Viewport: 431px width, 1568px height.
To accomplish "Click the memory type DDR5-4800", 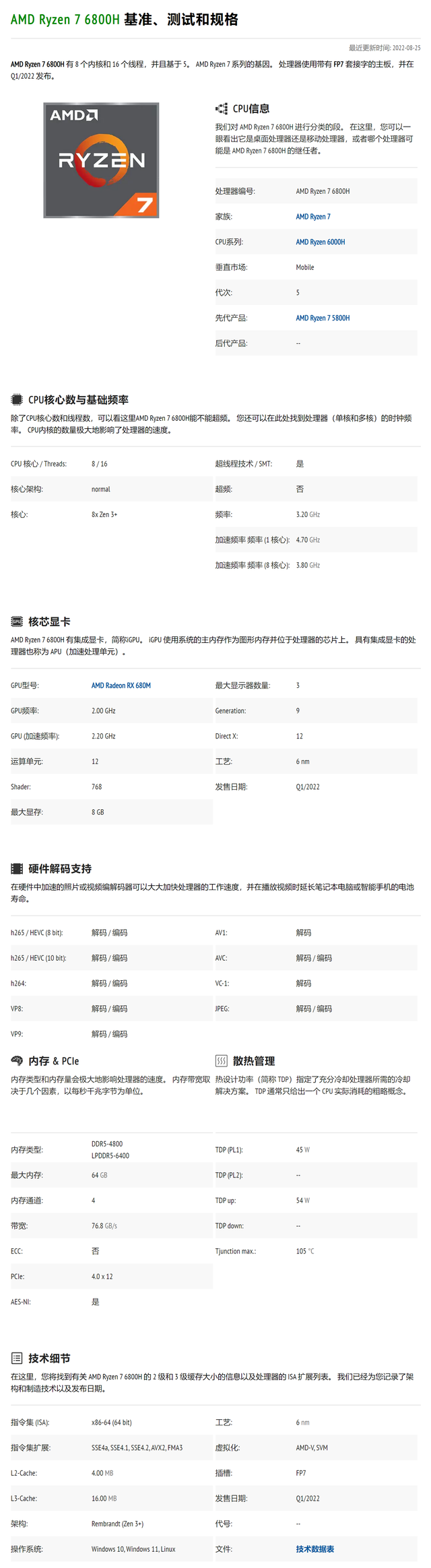I will [x=107, y=1144].
